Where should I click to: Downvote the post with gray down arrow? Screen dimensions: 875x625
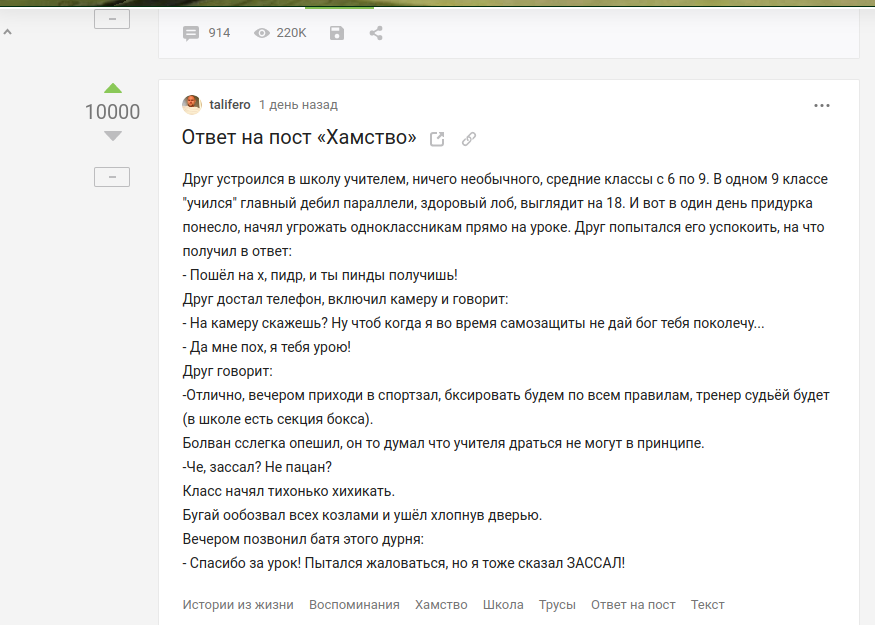pos(112,136)
